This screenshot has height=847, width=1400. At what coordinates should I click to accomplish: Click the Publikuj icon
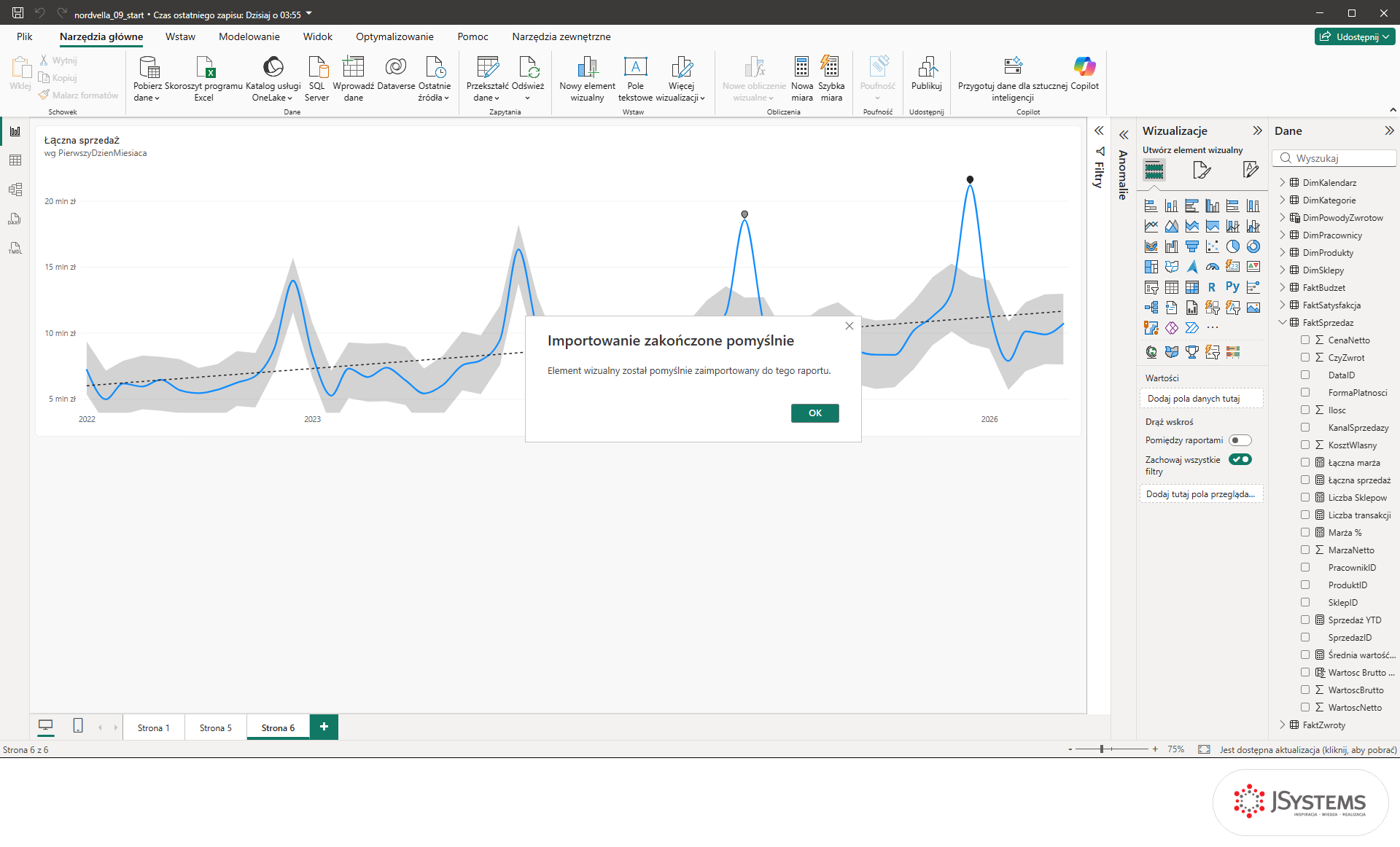coord(927,68)
